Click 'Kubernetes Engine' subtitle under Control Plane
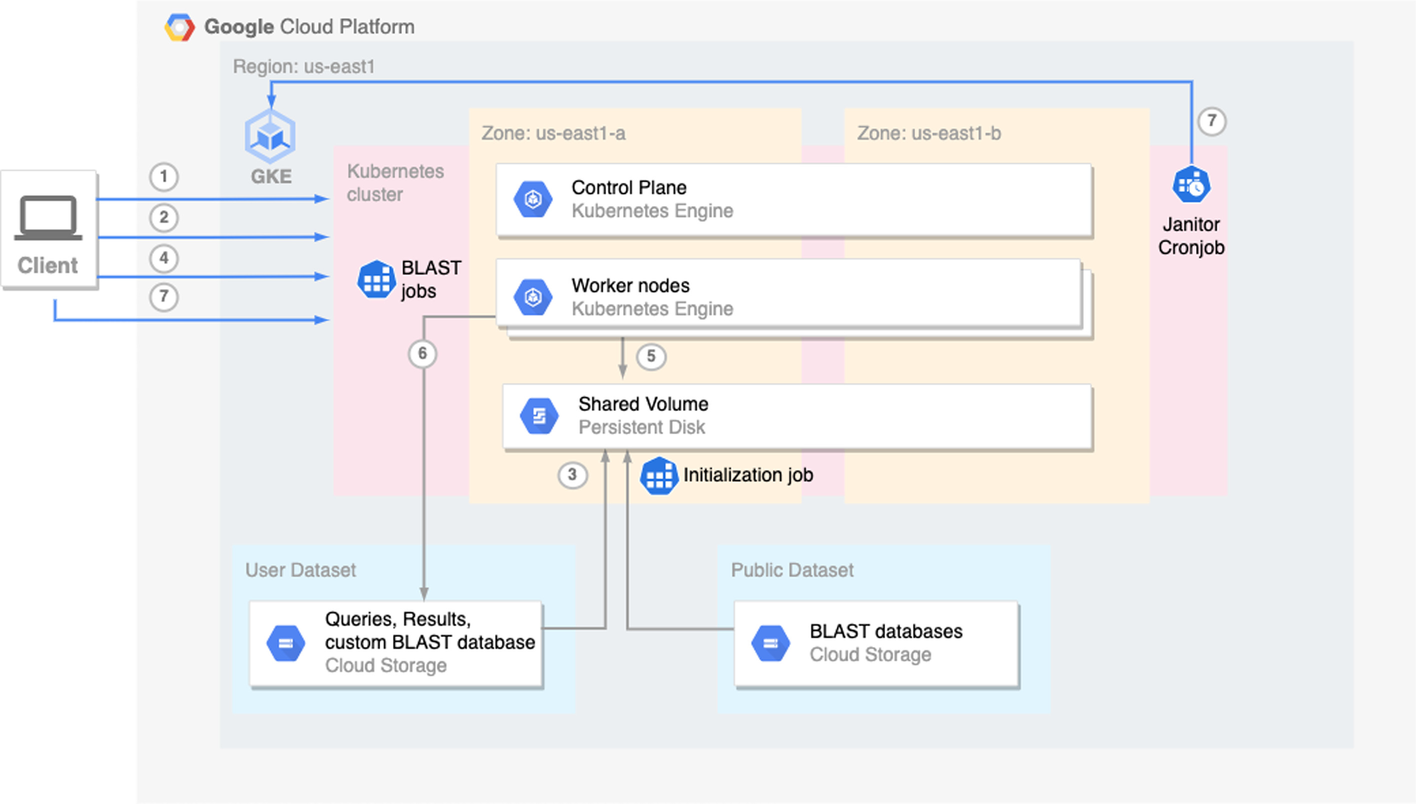Viewport: 1416px width, 804px height. click(652, 211)
